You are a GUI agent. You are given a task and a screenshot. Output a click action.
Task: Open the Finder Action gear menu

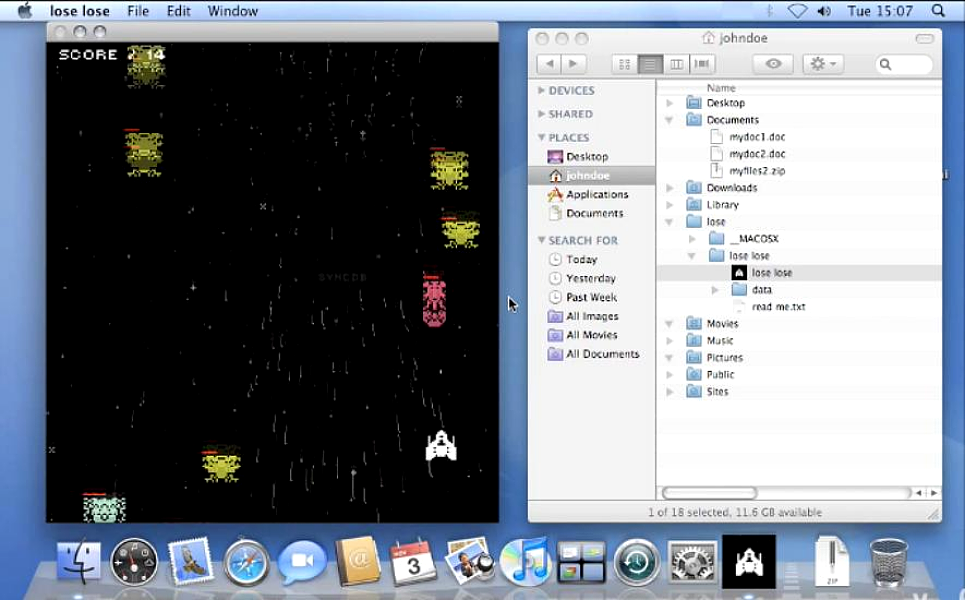[823, 64]
